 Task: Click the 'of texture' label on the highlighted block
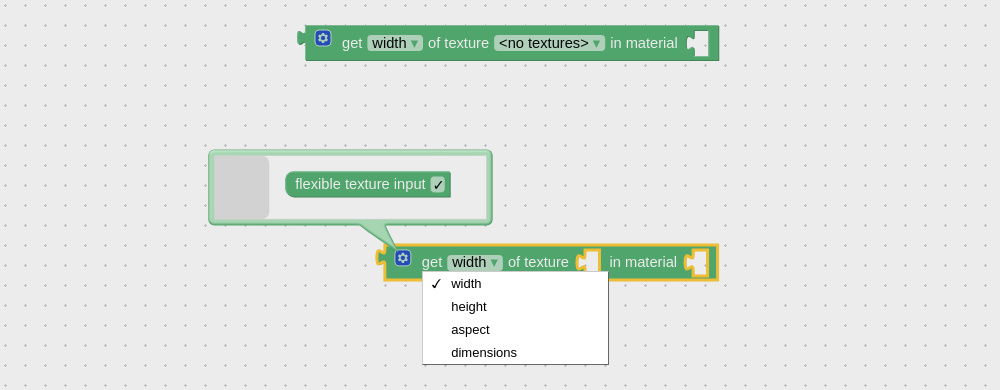[538, 263]
